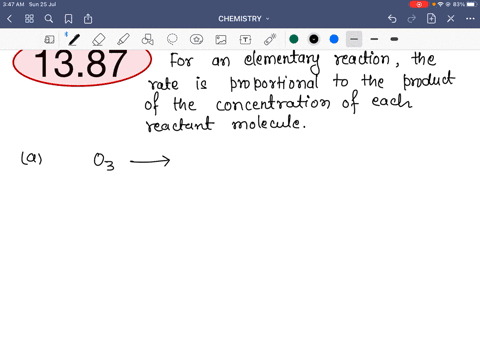The height and width of the screenshot is (360, 480).
Task: Select the thick stroke width
Action: (x=394, y=39)
